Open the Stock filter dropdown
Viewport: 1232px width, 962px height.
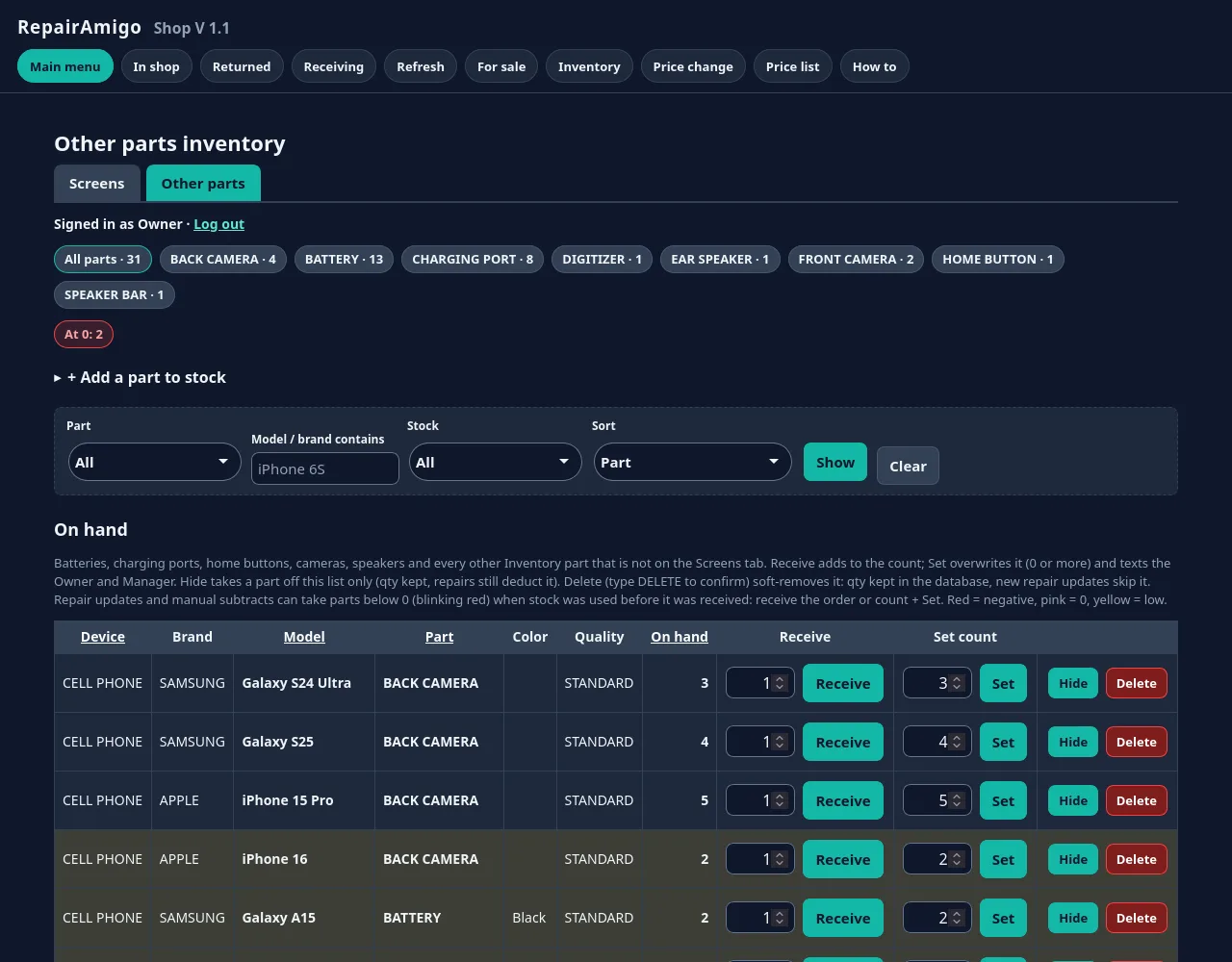pos(495,462)
